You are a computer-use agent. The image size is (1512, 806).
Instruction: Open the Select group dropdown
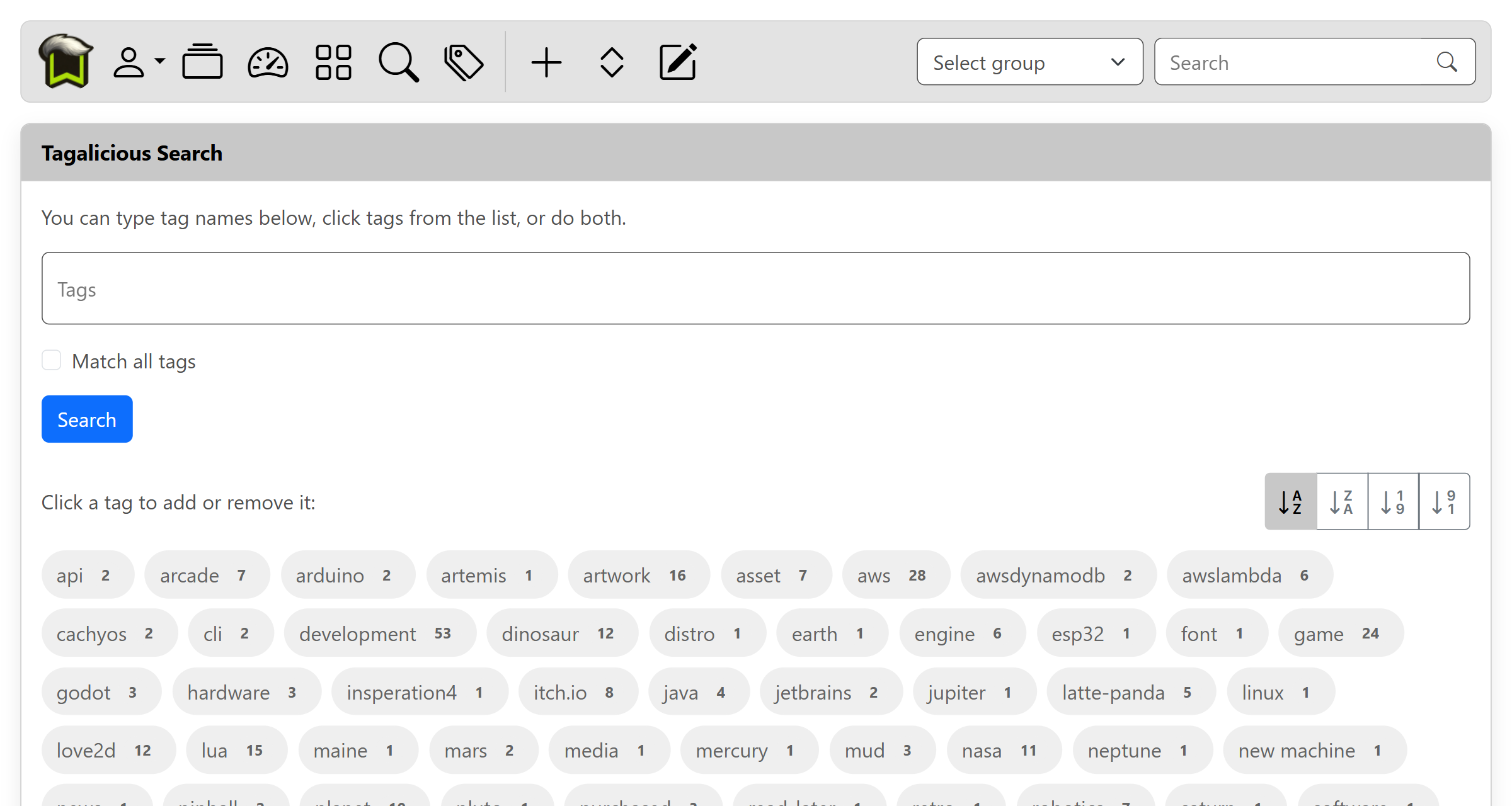pos(1030,62)
